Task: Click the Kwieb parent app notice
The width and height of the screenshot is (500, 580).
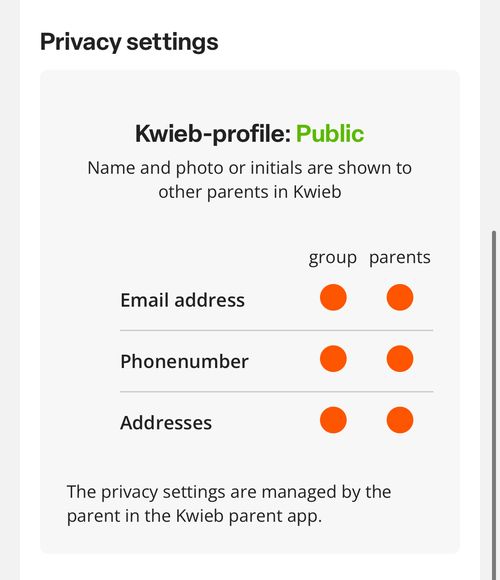Action: pyautogui.click(x=229, y=504)
